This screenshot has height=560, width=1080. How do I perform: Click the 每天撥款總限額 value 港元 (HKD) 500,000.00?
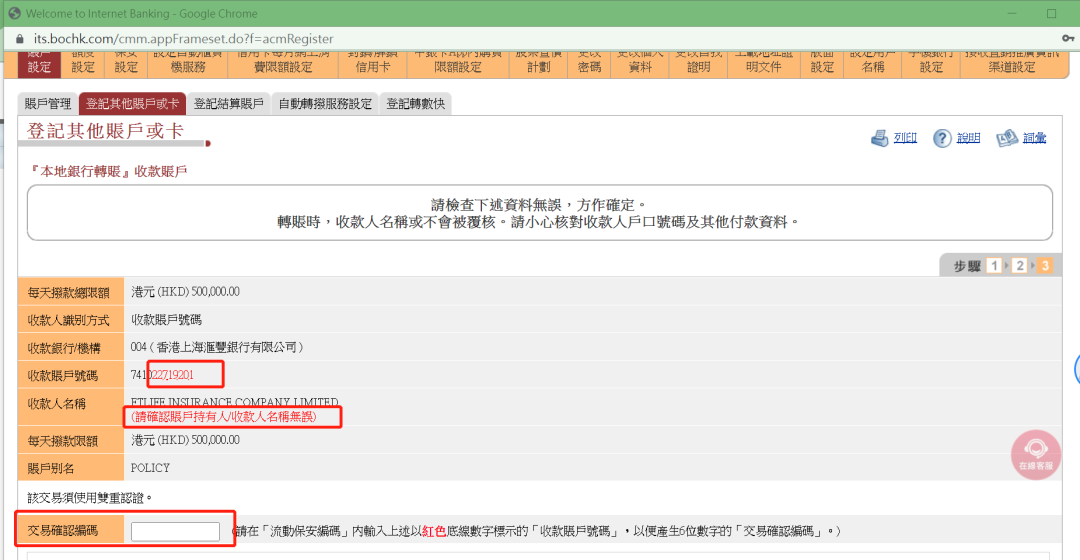click(185, 291)
